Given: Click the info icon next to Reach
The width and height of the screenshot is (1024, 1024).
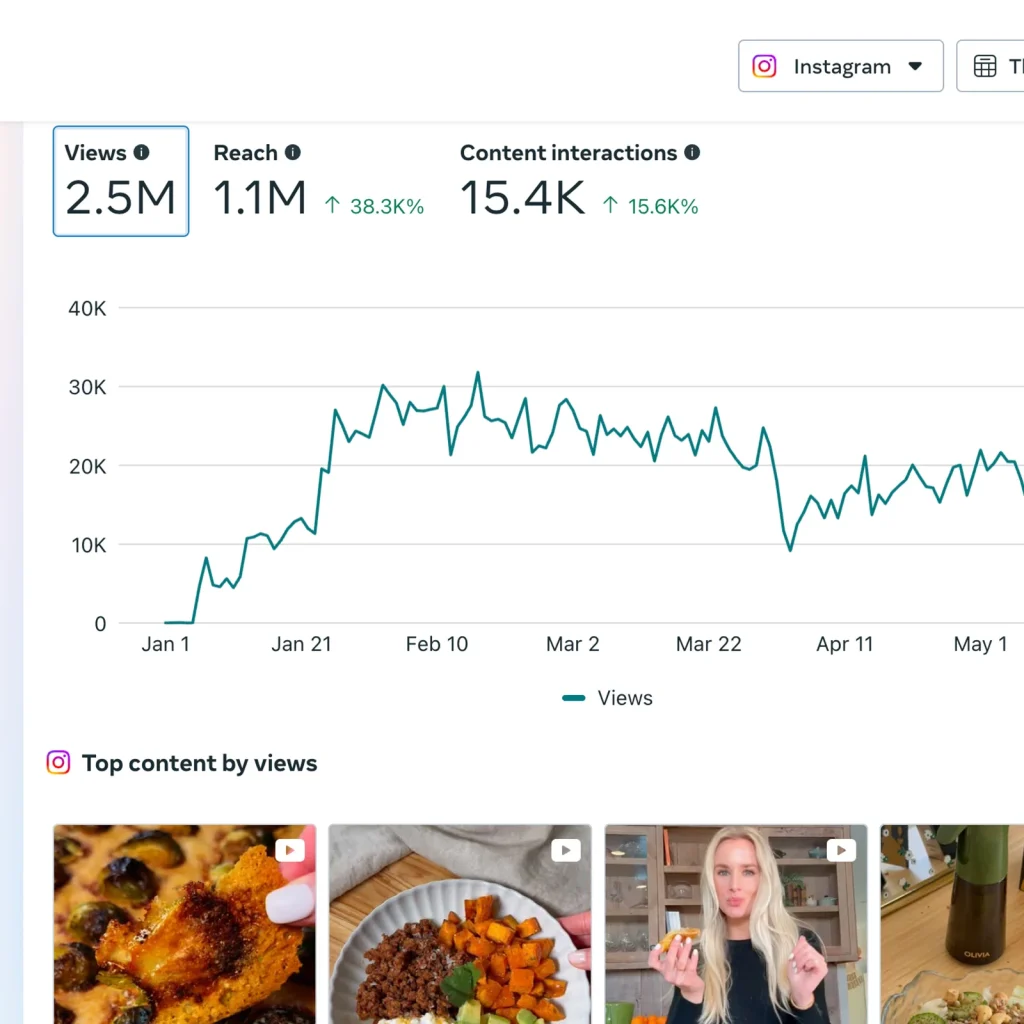Looking at the screenshot, I should point(293,152).
